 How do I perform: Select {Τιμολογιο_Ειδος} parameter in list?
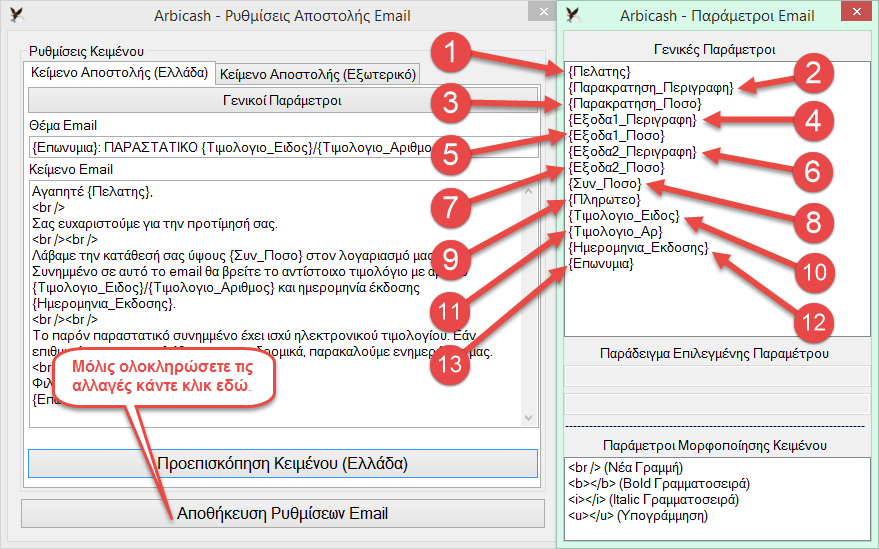pyautogui.click(x=624, y=216)
